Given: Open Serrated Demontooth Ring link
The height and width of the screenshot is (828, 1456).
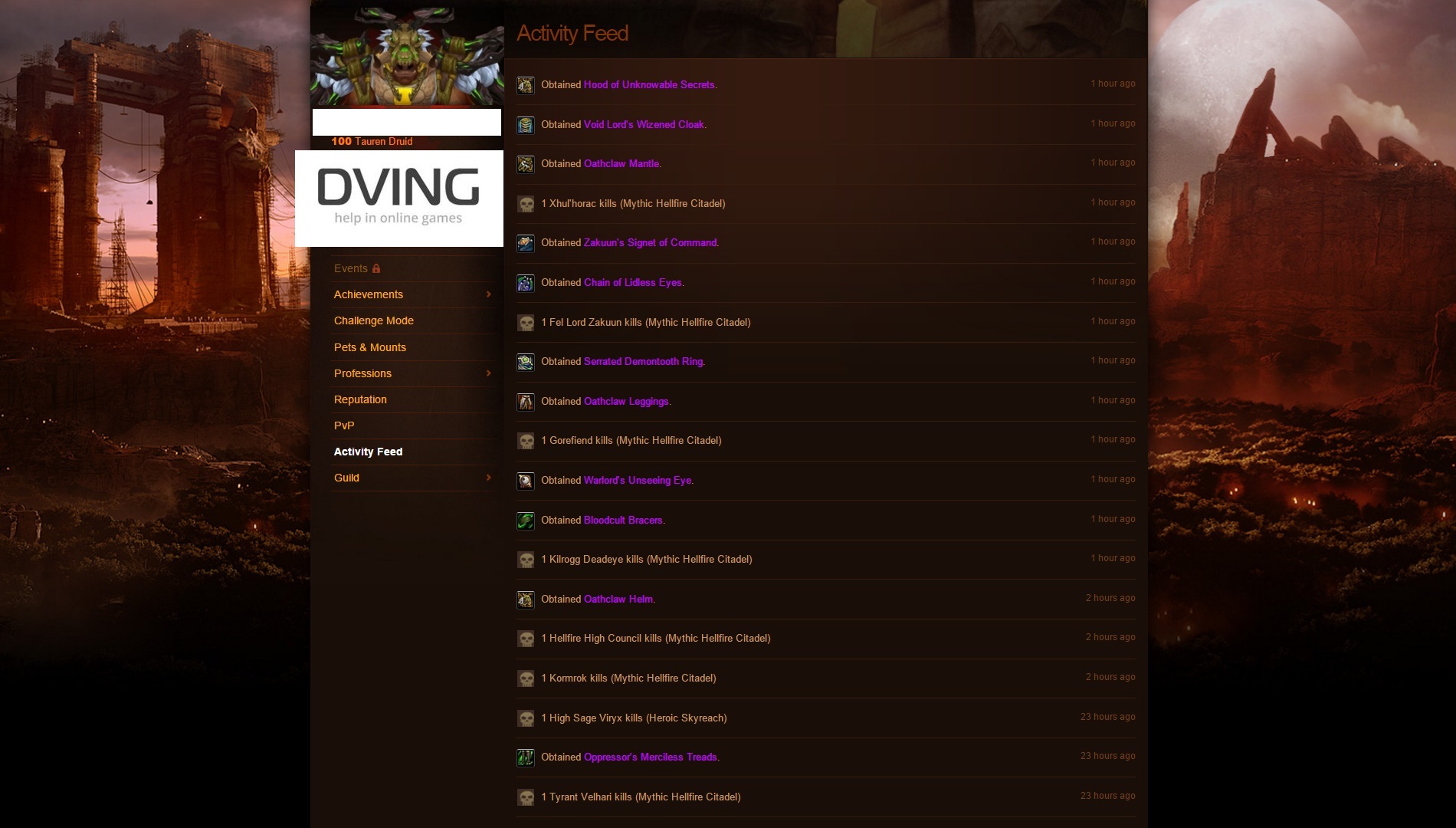Looking at the screenshot, I should [x=644, y=362].
